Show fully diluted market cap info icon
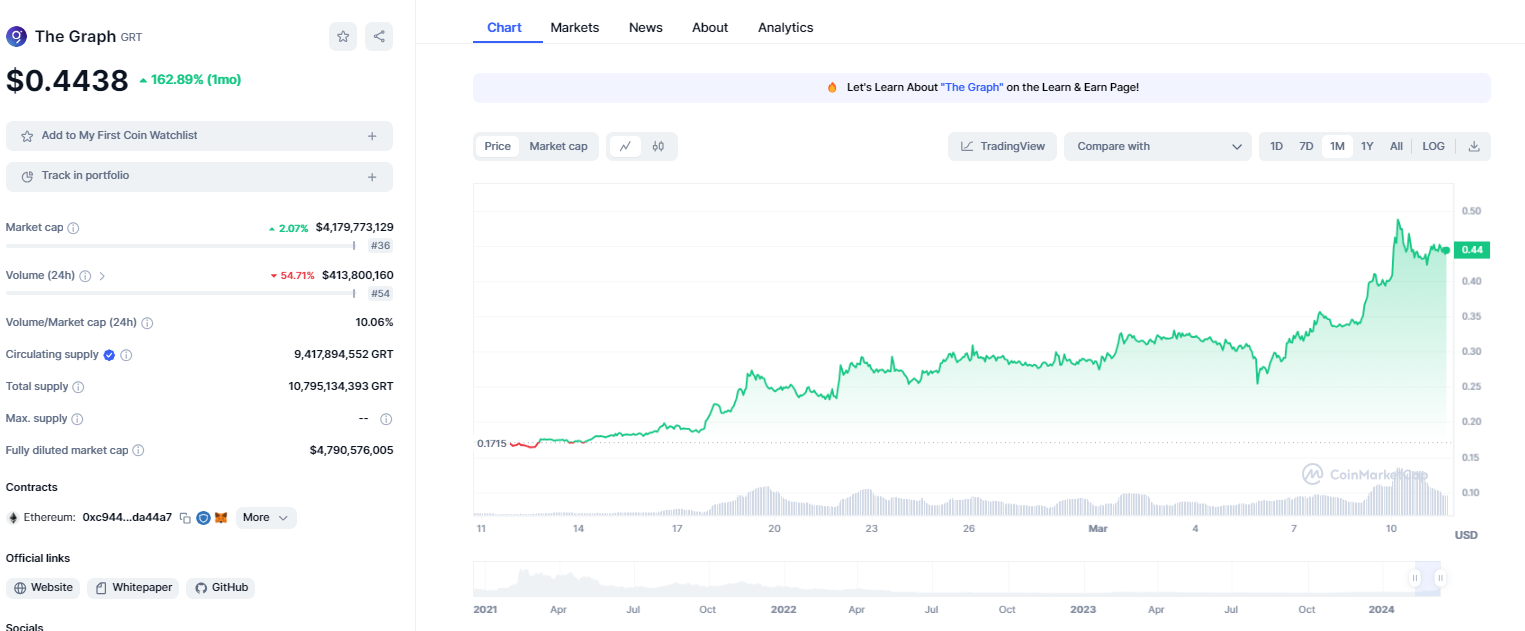The image size is (1525, 631). coord(138,451)
